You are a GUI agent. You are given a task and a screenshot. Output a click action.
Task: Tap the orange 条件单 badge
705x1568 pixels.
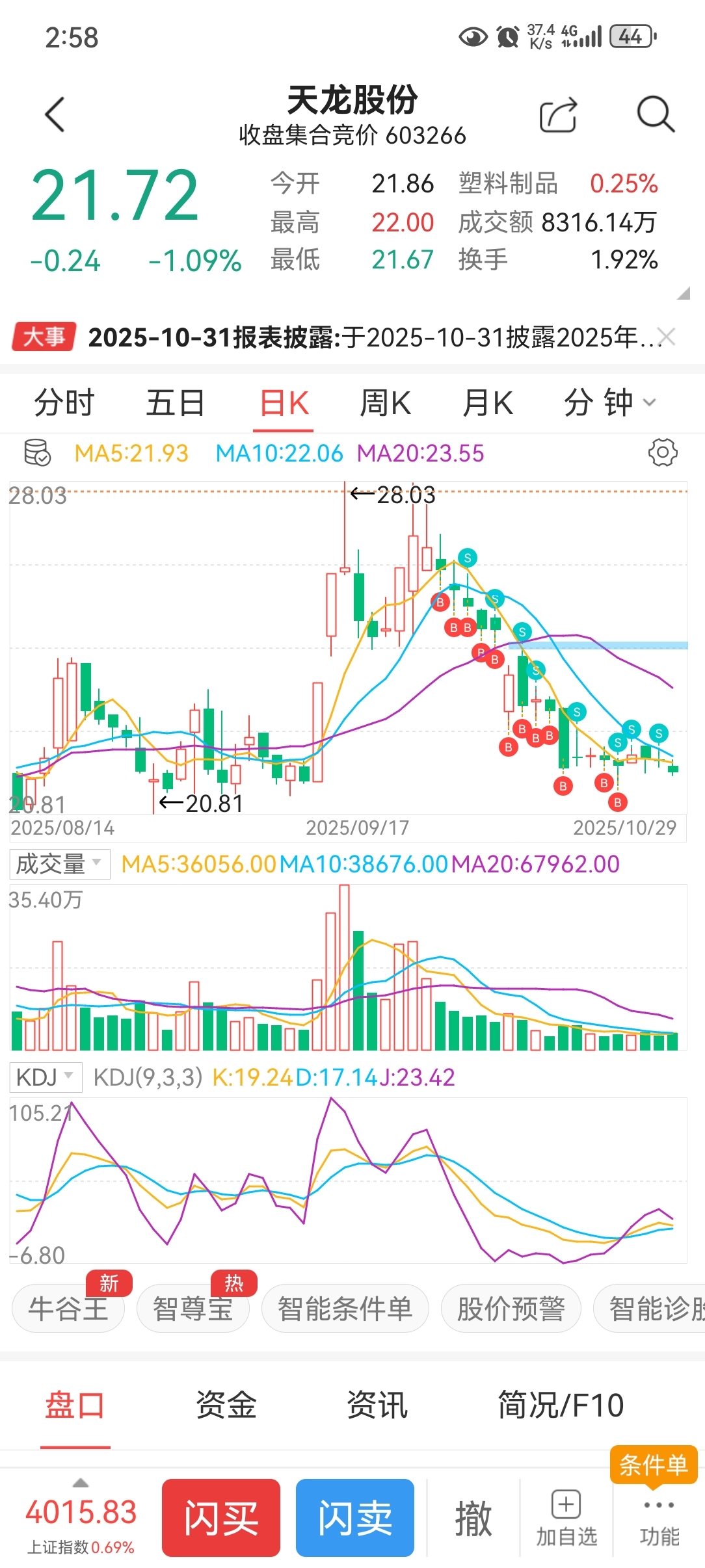click(x=654, y=1465)
